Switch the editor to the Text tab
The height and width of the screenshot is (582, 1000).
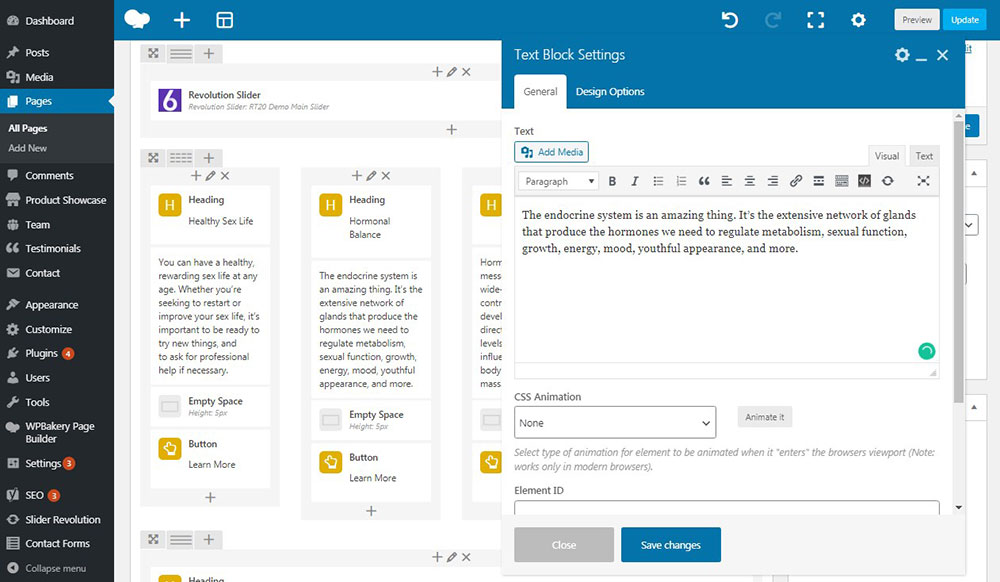924,156
